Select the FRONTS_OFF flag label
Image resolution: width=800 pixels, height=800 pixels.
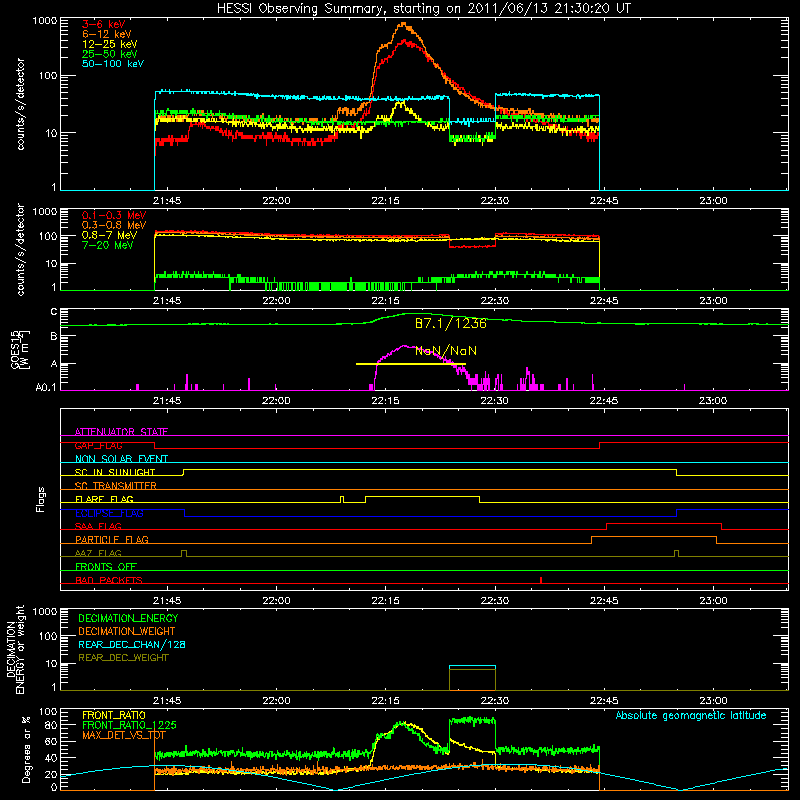tap(106, 567)
